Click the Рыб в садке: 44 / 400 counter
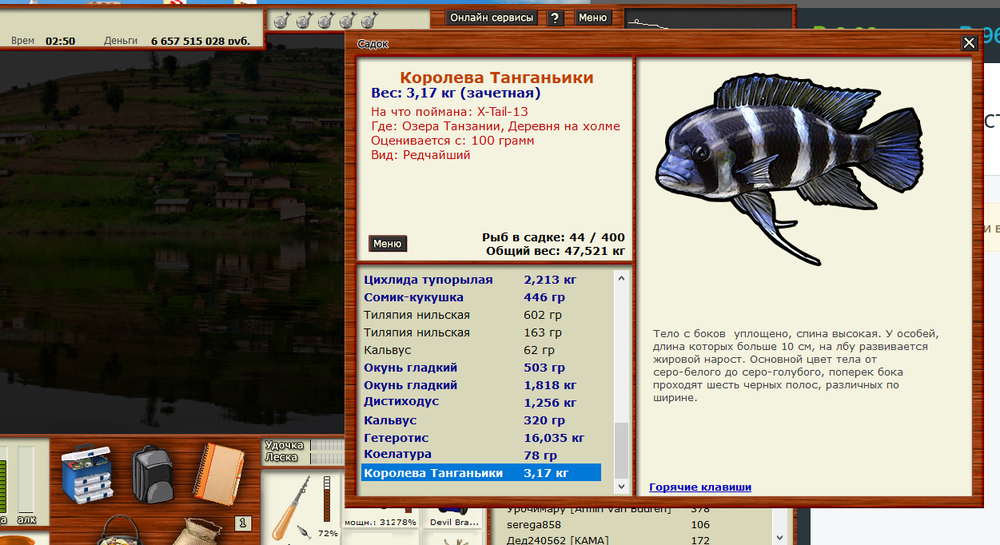The image size is (1000, 545). (x=553, y=237)
